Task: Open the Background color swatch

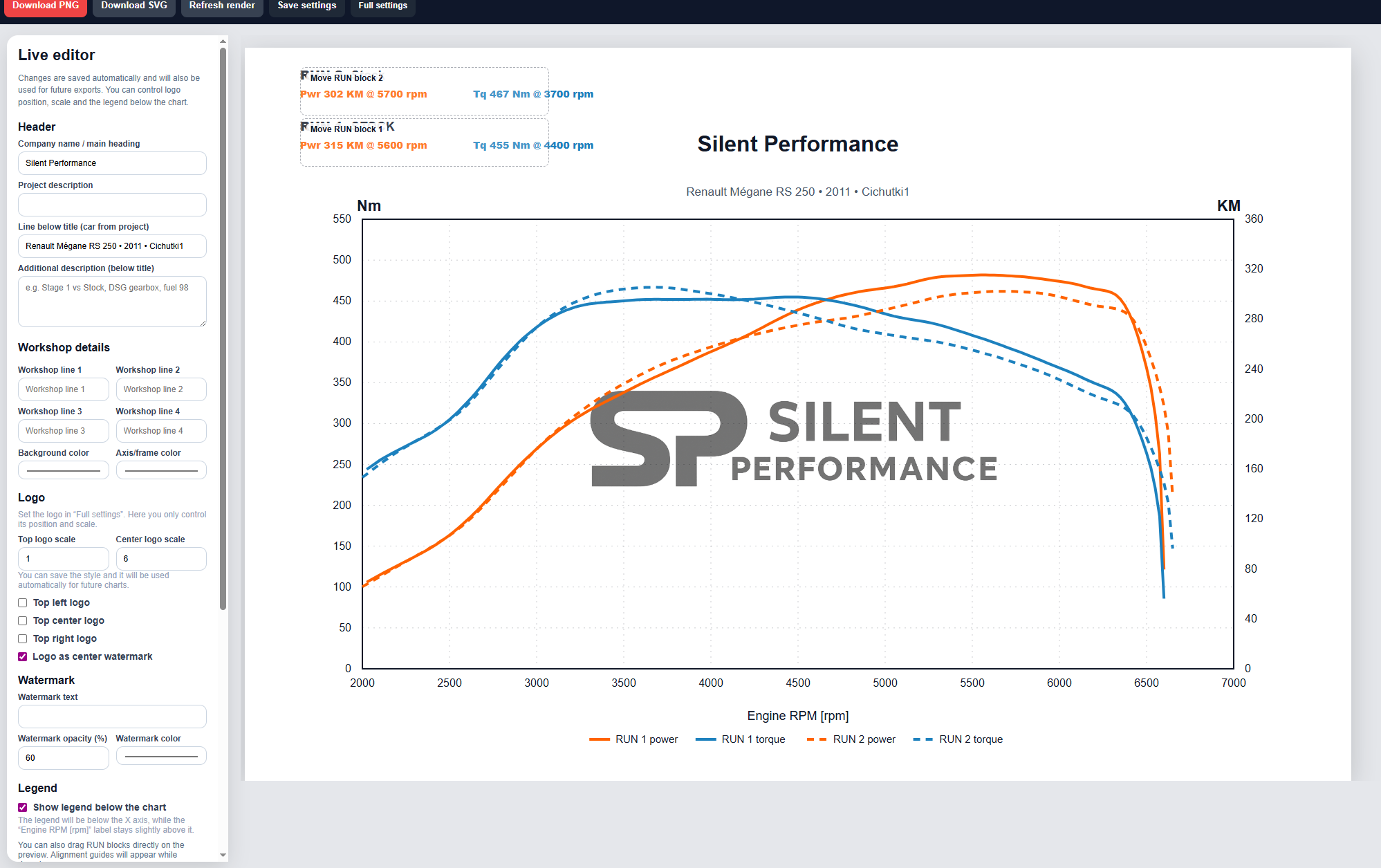Action: click(x=63, y=471)
